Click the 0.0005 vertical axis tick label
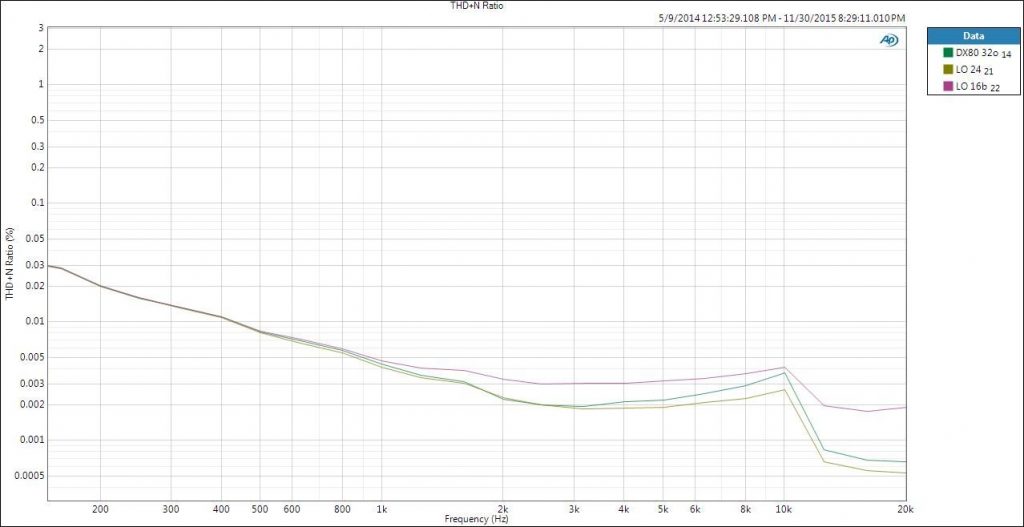 [29, 476]
